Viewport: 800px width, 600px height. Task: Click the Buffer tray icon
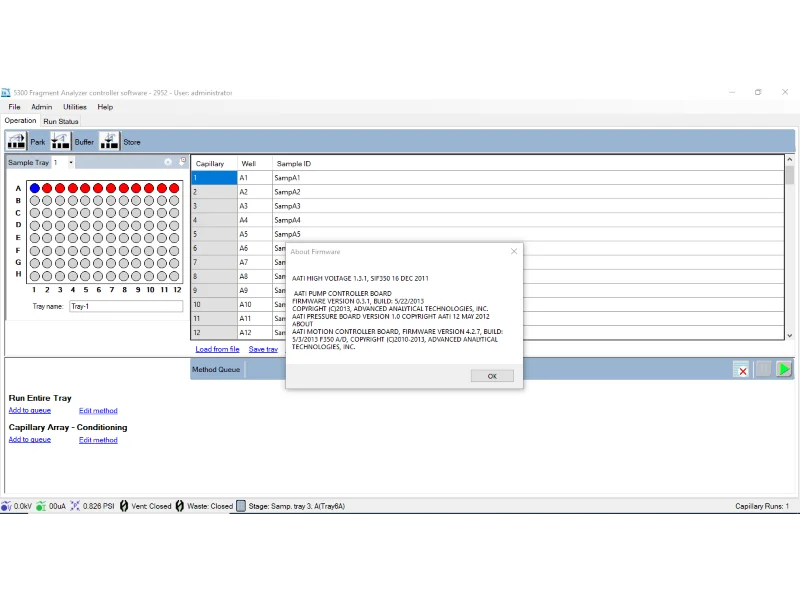pos(61,142)
